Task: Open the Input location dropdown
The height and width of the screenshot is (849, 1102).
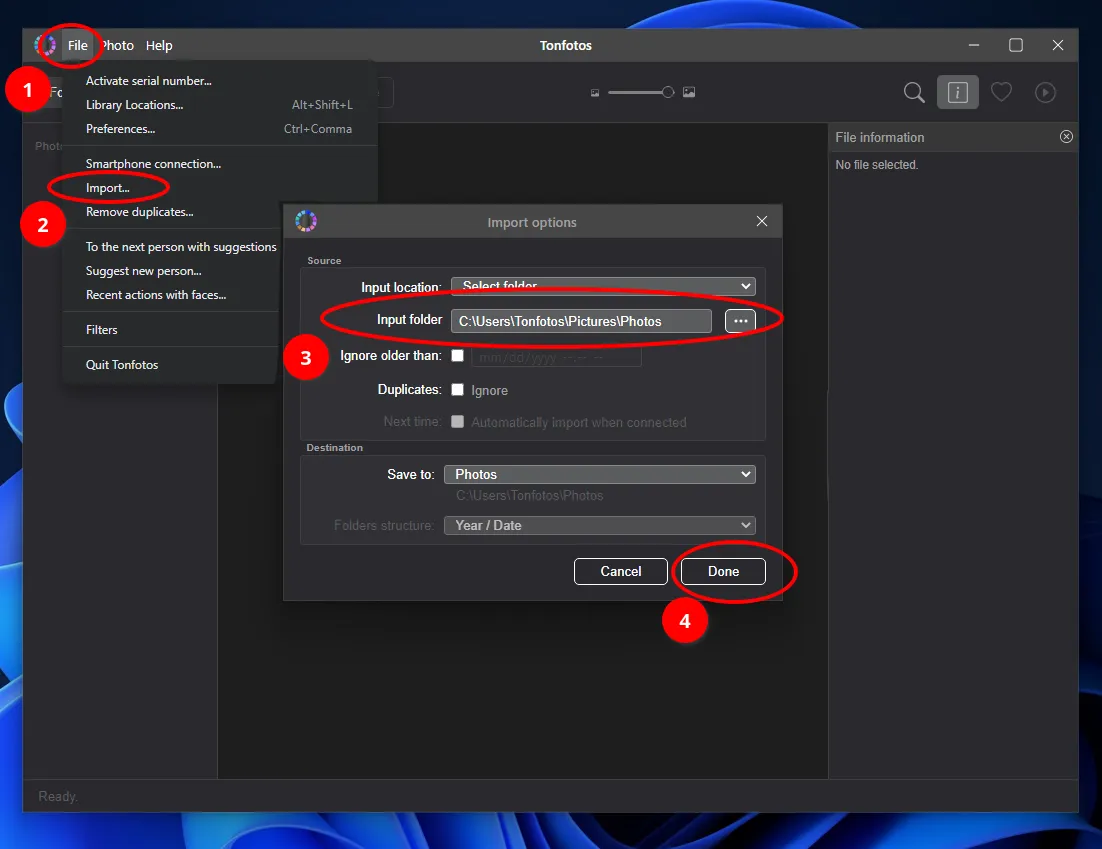Action: click(x=603, y=285)
